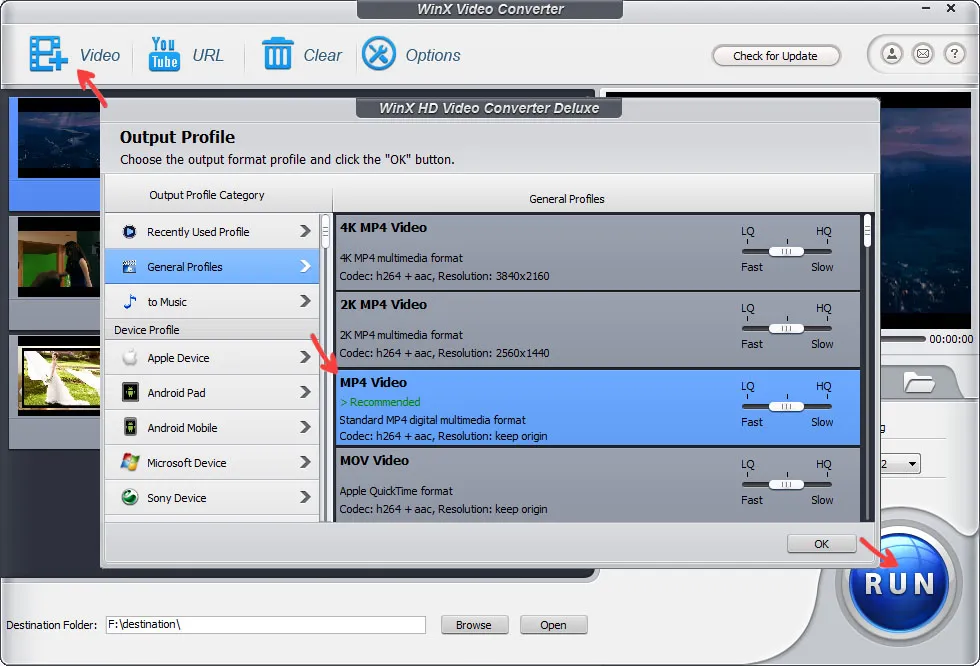Confirm the profile with OK
980x666 pixels.
(x=820, y=543)
